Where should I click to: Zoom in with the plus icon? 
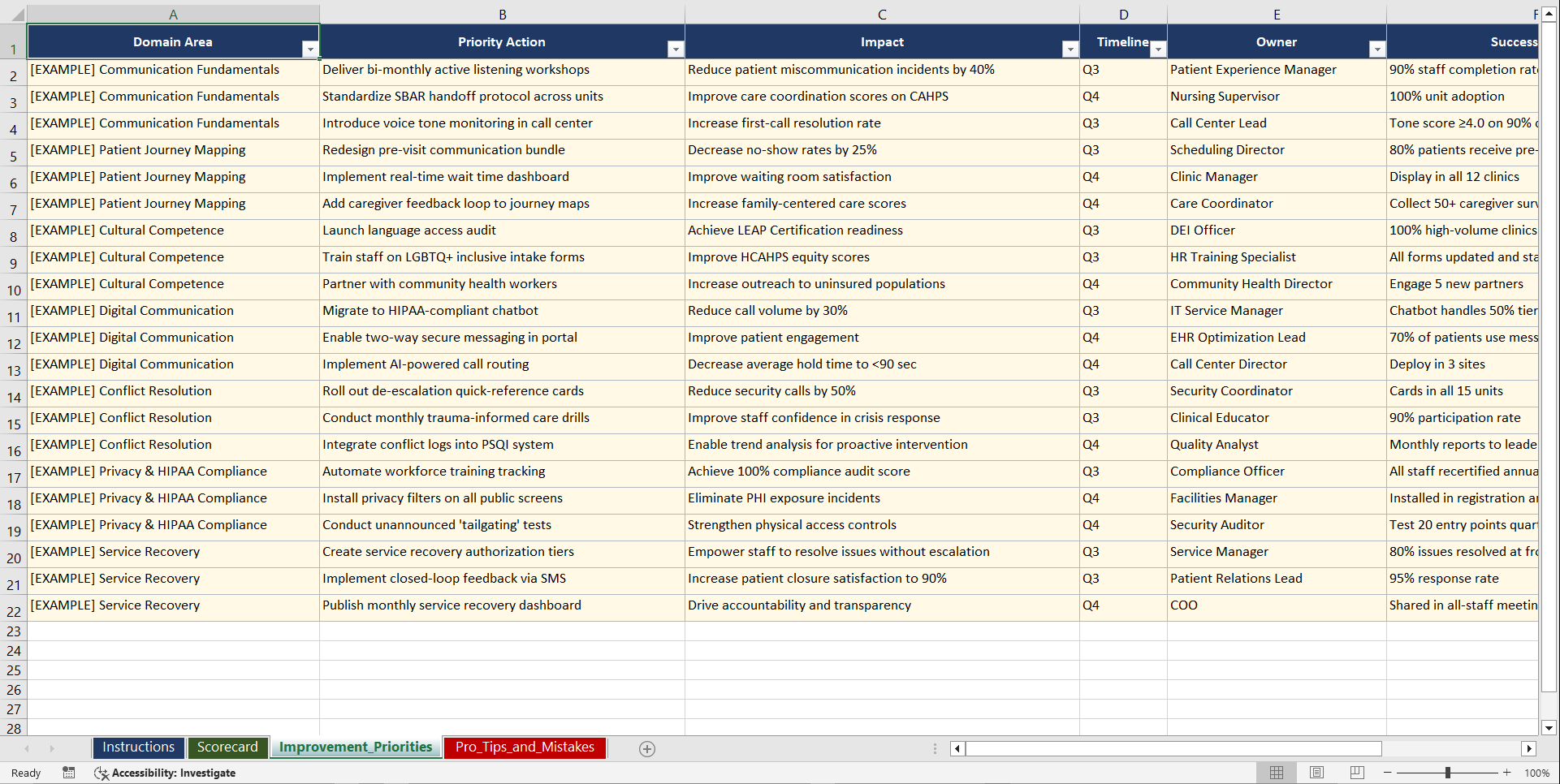pos(1507,773)
